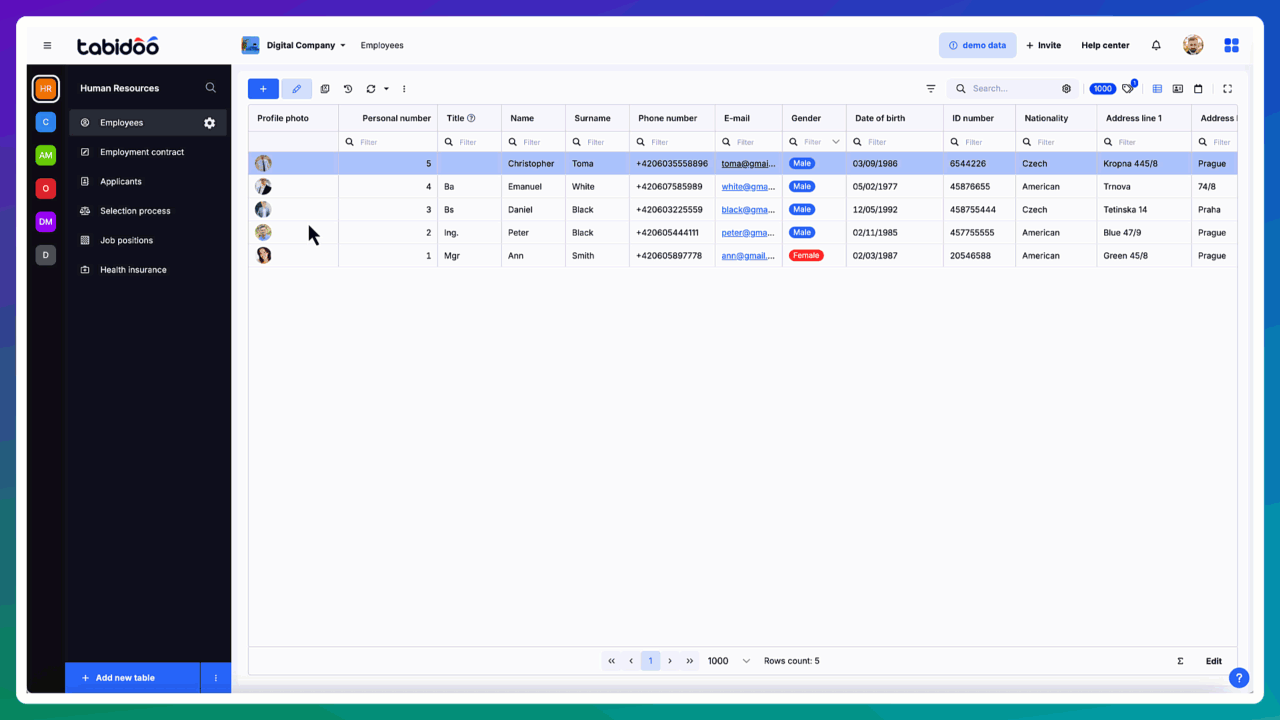Open the search settings gear icon
This screenshot has height=720, width=1280.
[x=1066, y=89]
